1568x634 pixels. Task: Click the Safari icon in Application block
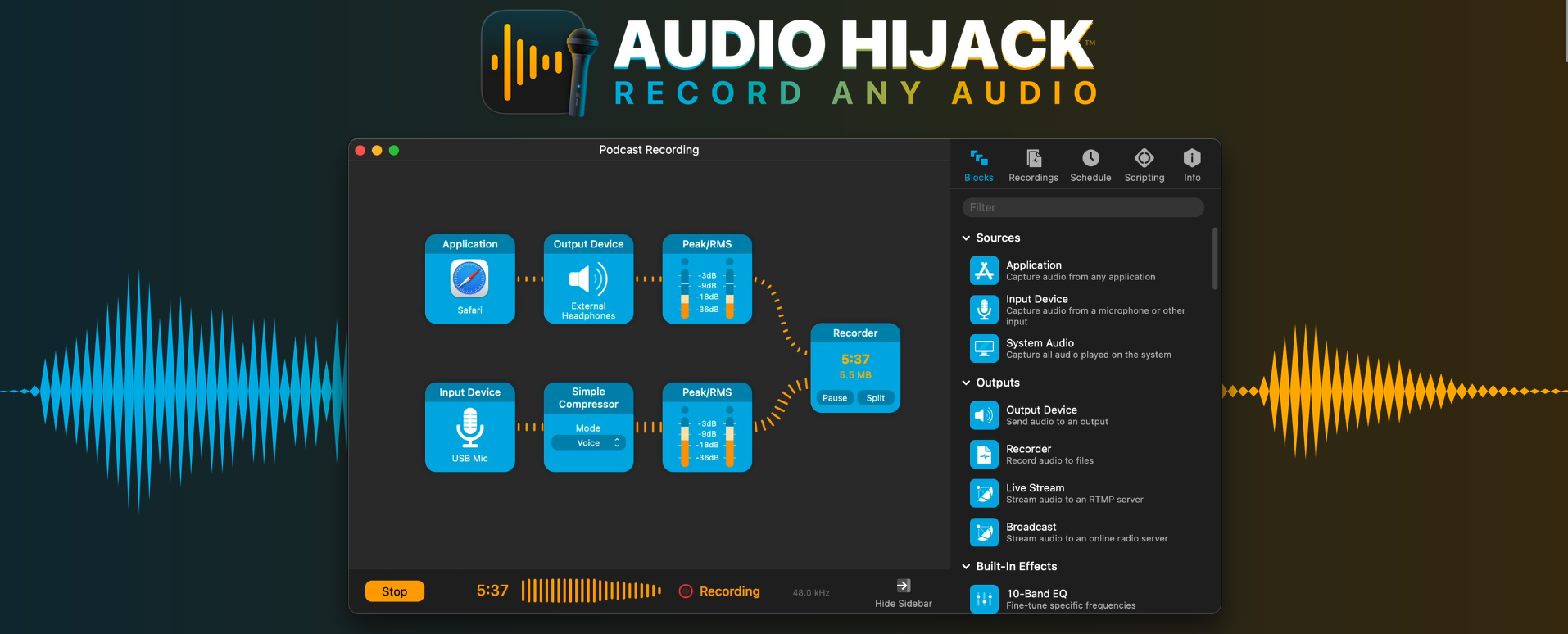[x=469, y=279]
